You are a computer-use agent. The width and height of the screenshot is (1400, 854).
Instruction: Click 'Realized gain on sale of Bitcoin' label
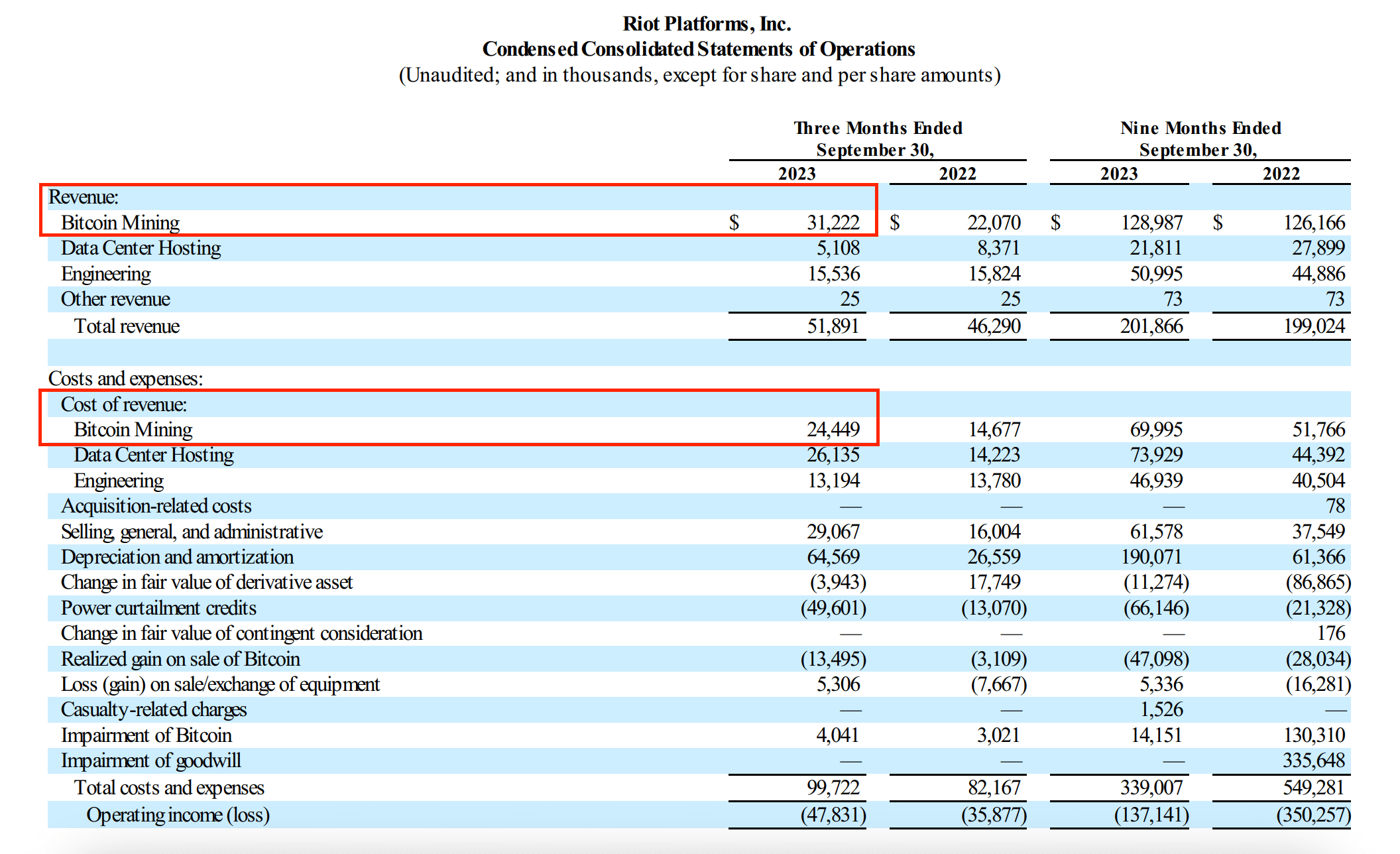tap(180, 659)
